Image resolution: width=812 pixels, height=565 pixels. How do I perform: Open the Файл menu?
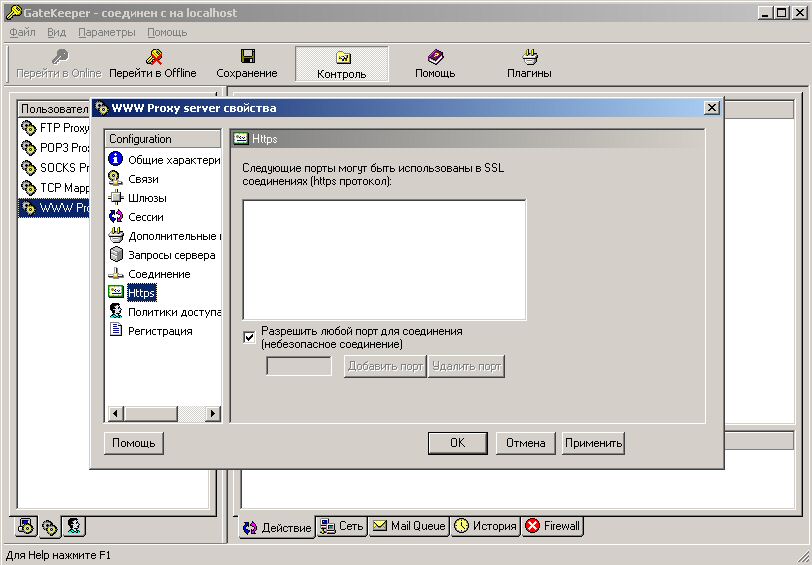(x=22, y=32)
